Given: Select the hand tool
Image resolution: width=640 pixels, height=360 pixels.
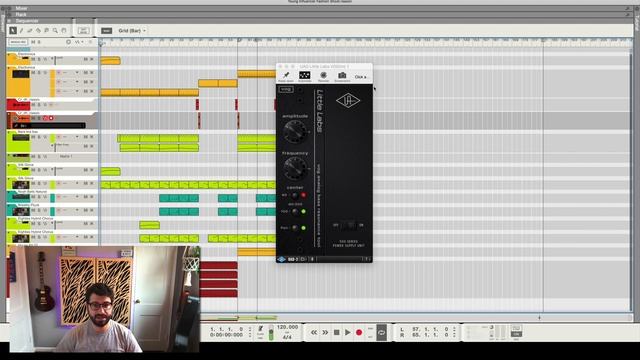Looking at the screenshot, I should pos(64,31).
